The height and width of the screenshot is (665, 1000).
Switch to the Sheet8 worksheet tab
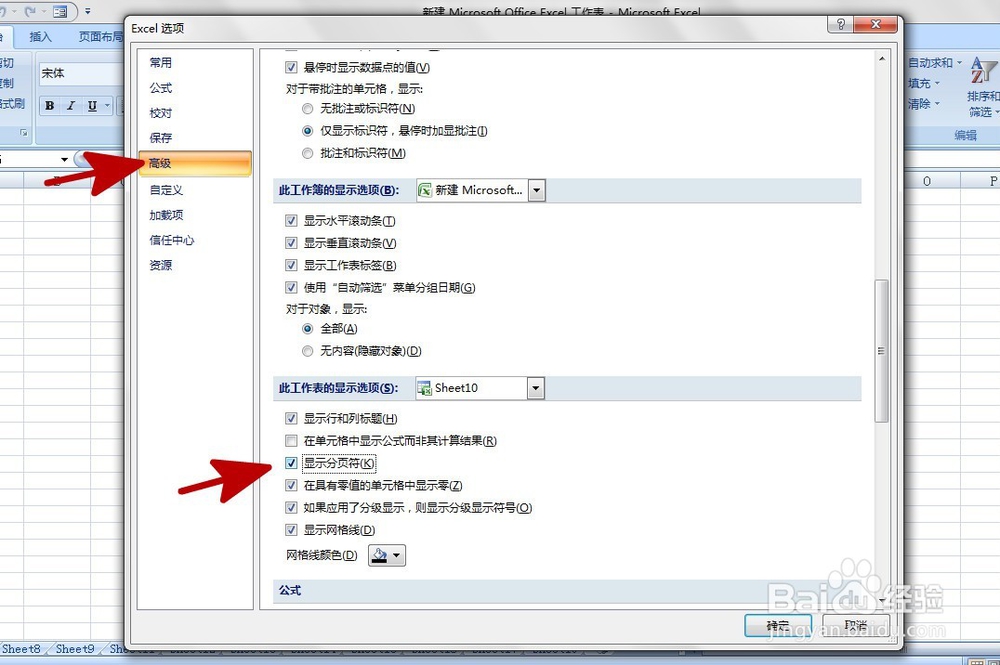pos(21,648)
